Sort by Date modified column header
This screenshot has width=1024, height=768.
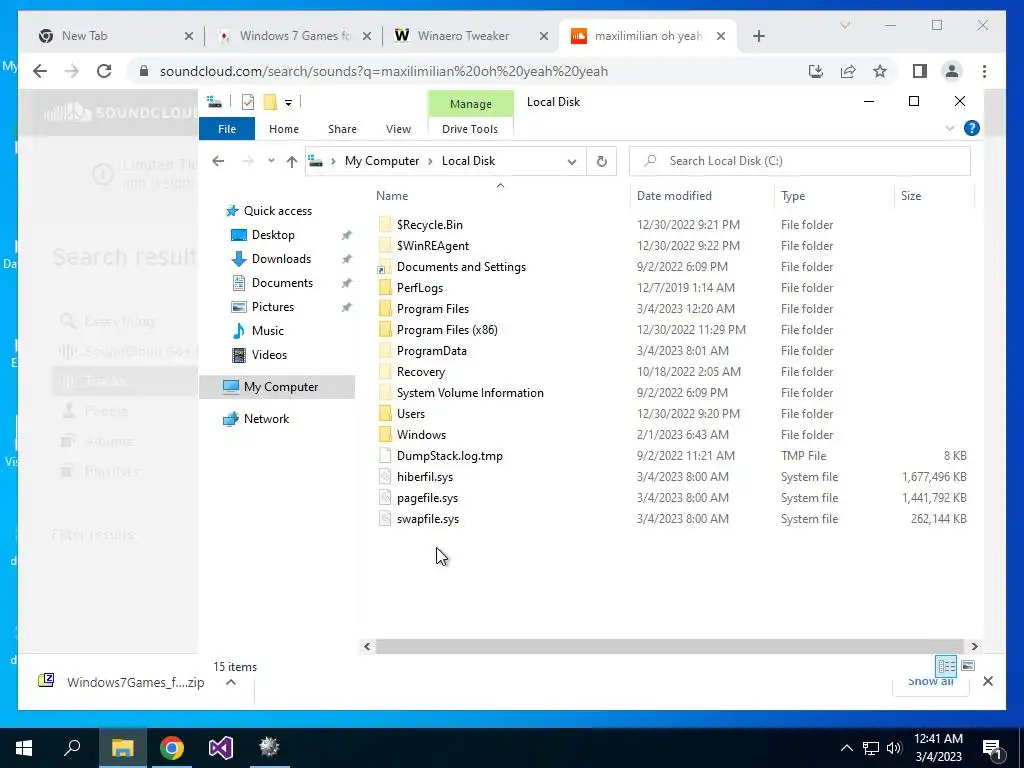[702, 196]
